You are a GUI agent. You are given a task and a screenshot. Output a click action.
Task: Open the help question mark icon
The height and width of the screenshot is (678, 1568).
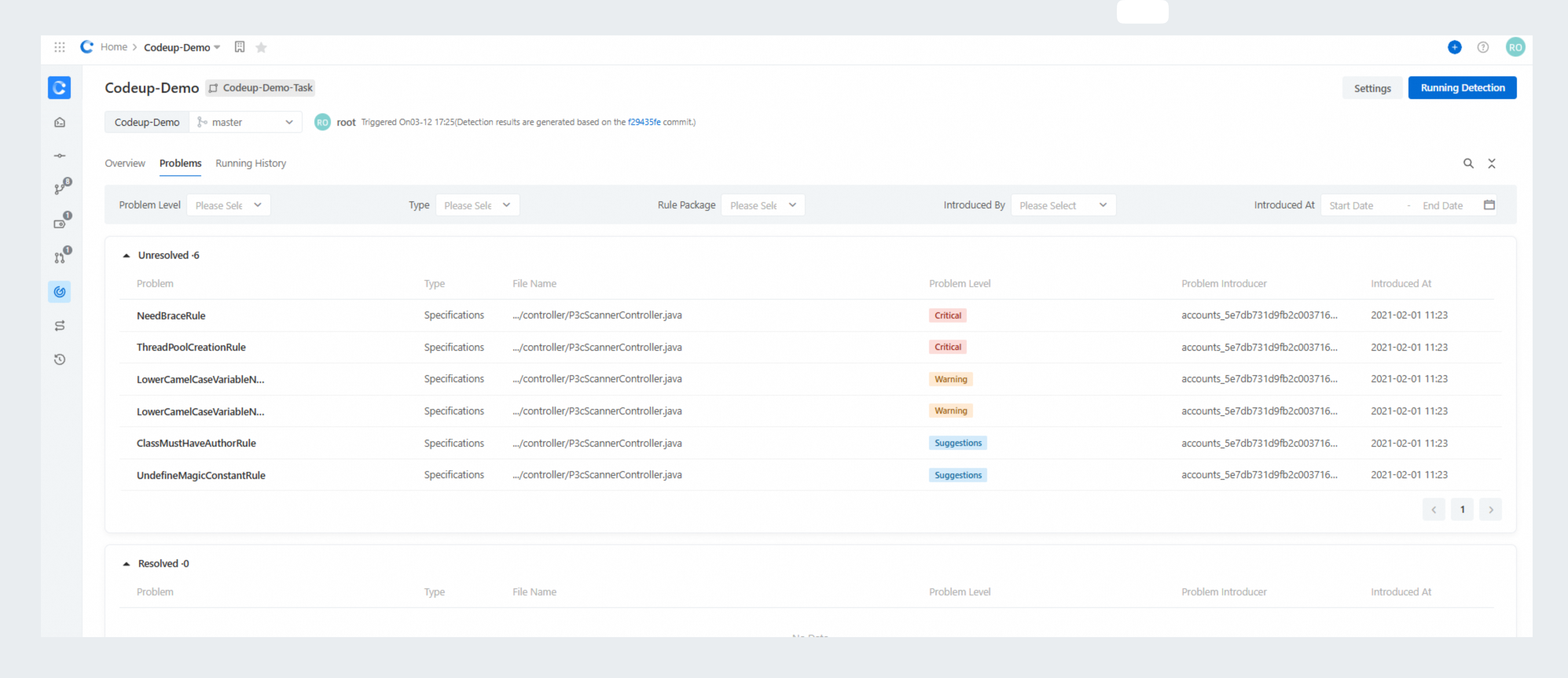pos(1483,47)
